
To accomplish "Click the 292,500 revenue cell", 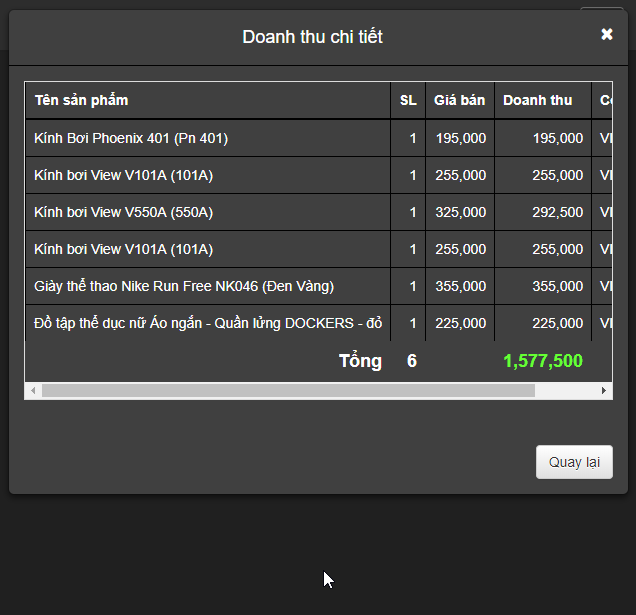I will point(558,212).
